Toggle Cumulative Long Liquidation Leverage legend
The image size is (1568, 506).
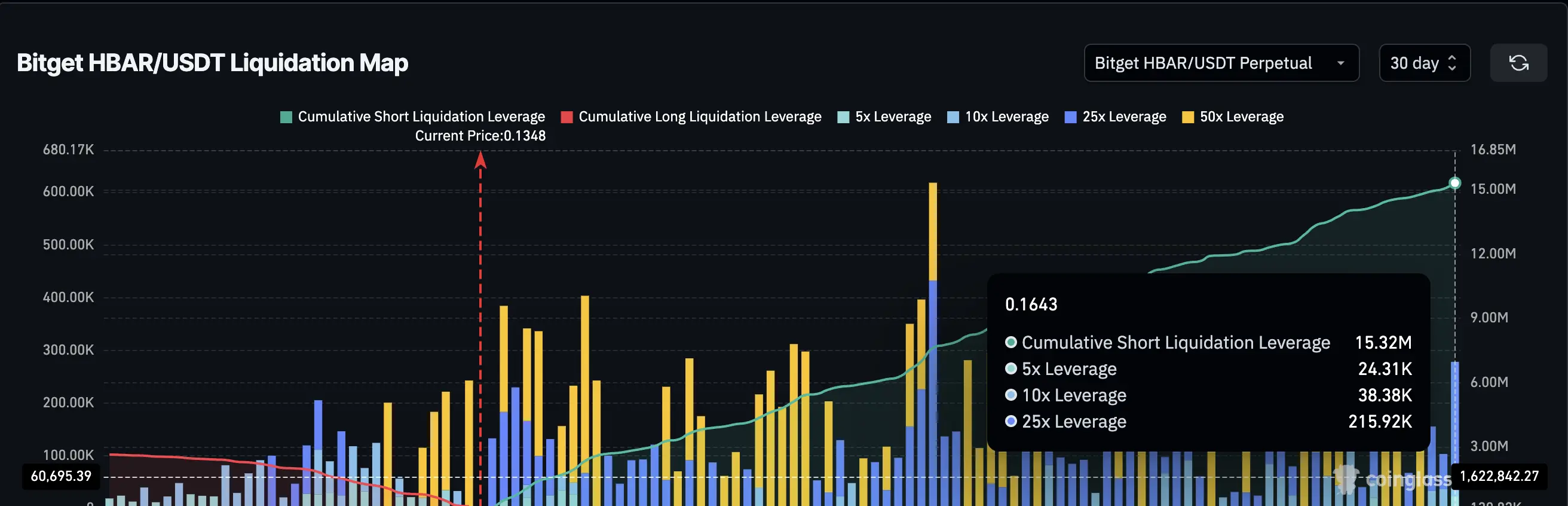691,116
